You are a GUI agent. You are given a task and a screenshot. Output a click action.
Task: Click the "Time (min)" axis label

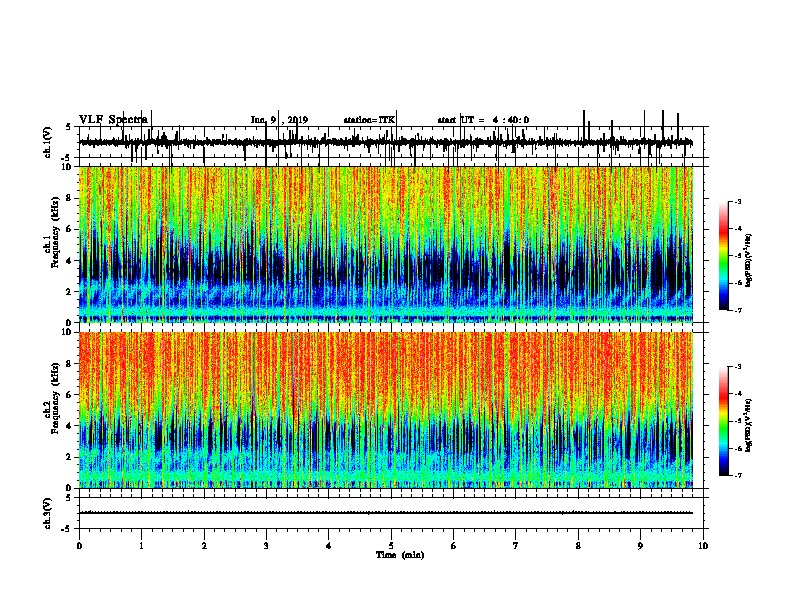coord(400,555)
